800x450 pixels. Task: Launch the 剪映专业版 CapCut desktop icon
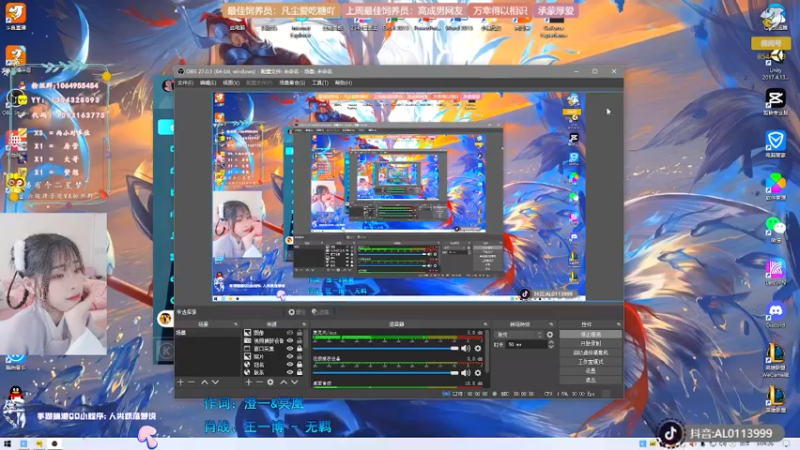(776, 101)
